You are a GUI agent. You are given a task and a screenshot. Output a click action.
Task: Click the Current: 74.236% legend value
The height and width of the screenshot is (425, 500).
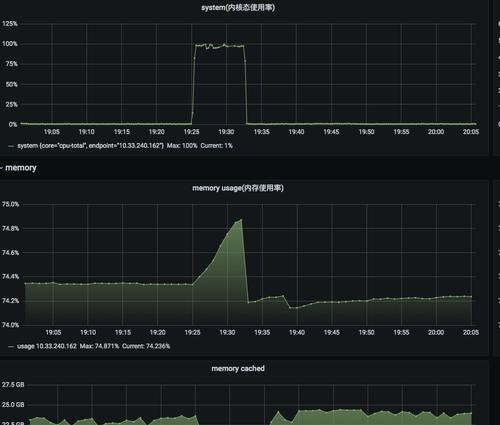click(x=146, y=346)
